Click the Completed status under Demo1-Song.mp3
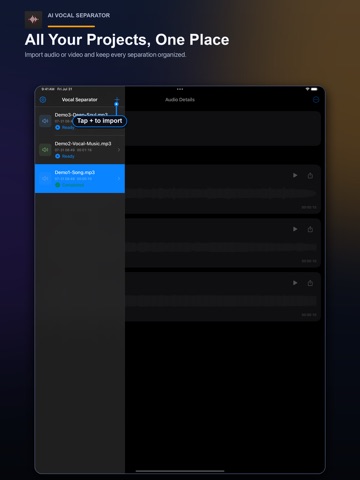 (70, 185)
